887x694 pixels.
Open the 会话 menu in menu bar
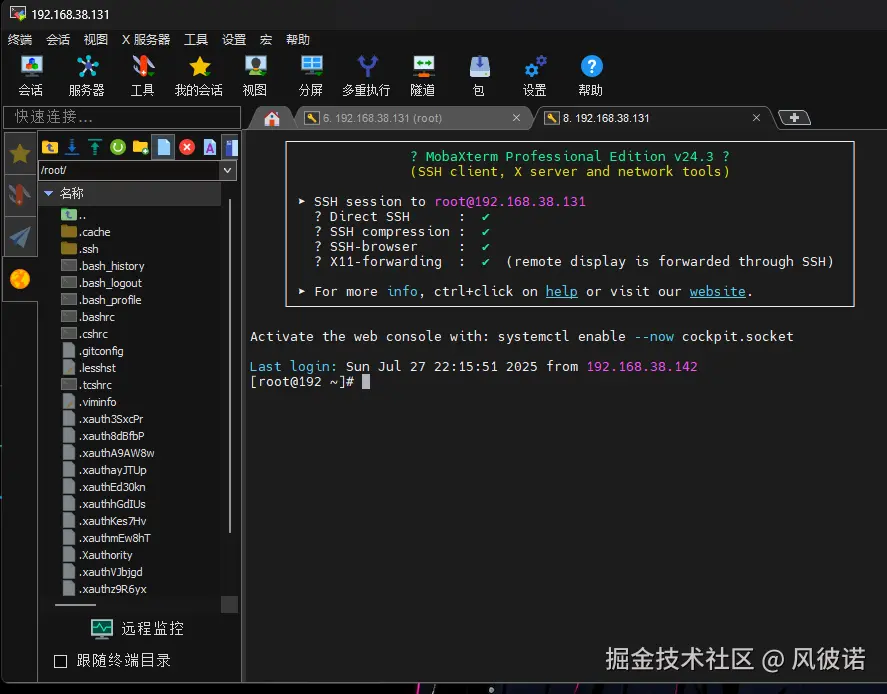(58, 40)
